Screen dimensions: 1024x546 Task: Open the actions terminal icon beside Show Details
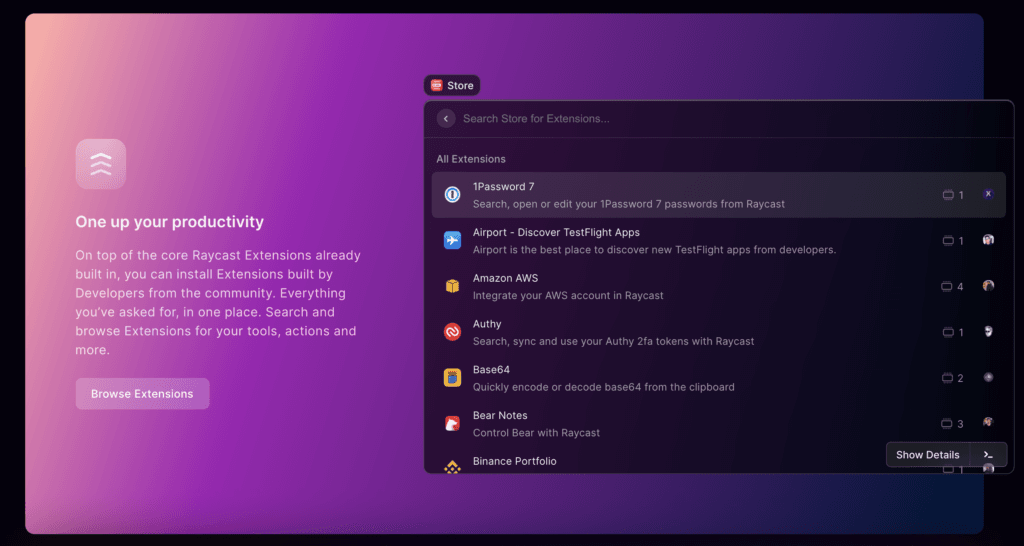click(x=988, y=455)
